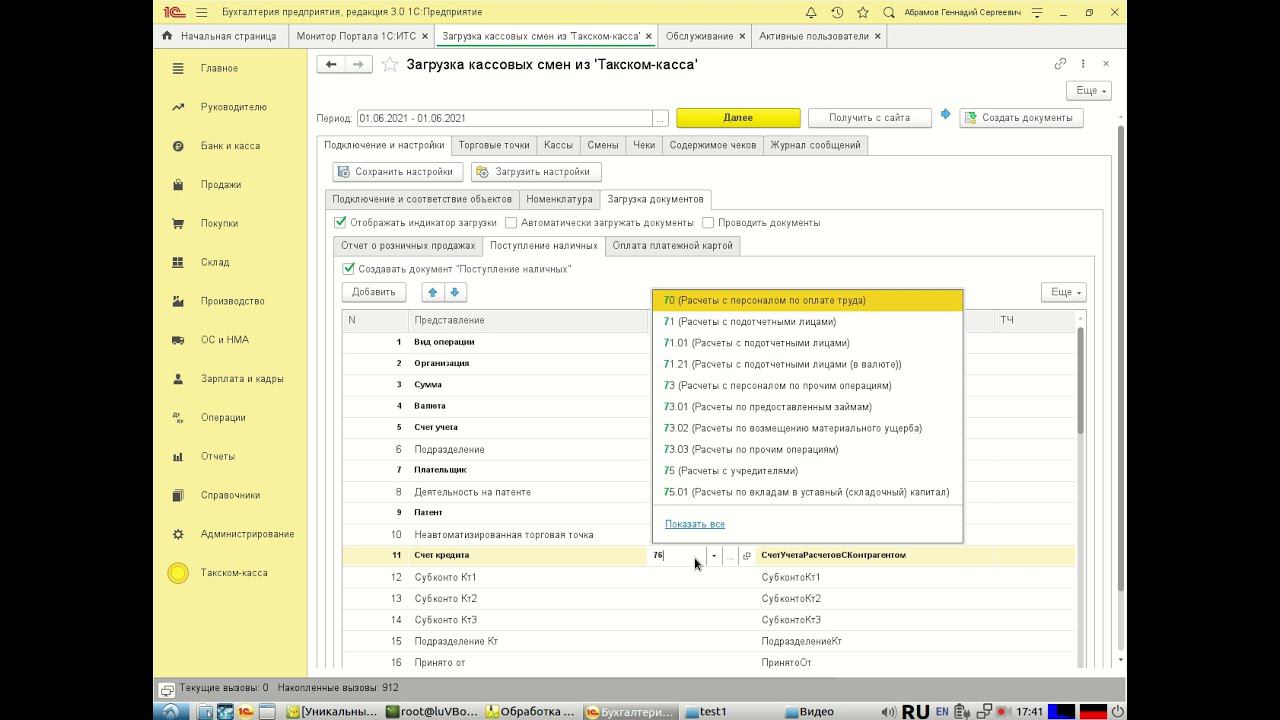Viewport: 1280px width, 720px height.
Task: Switch to Смены tab
Action: (603, 145)
